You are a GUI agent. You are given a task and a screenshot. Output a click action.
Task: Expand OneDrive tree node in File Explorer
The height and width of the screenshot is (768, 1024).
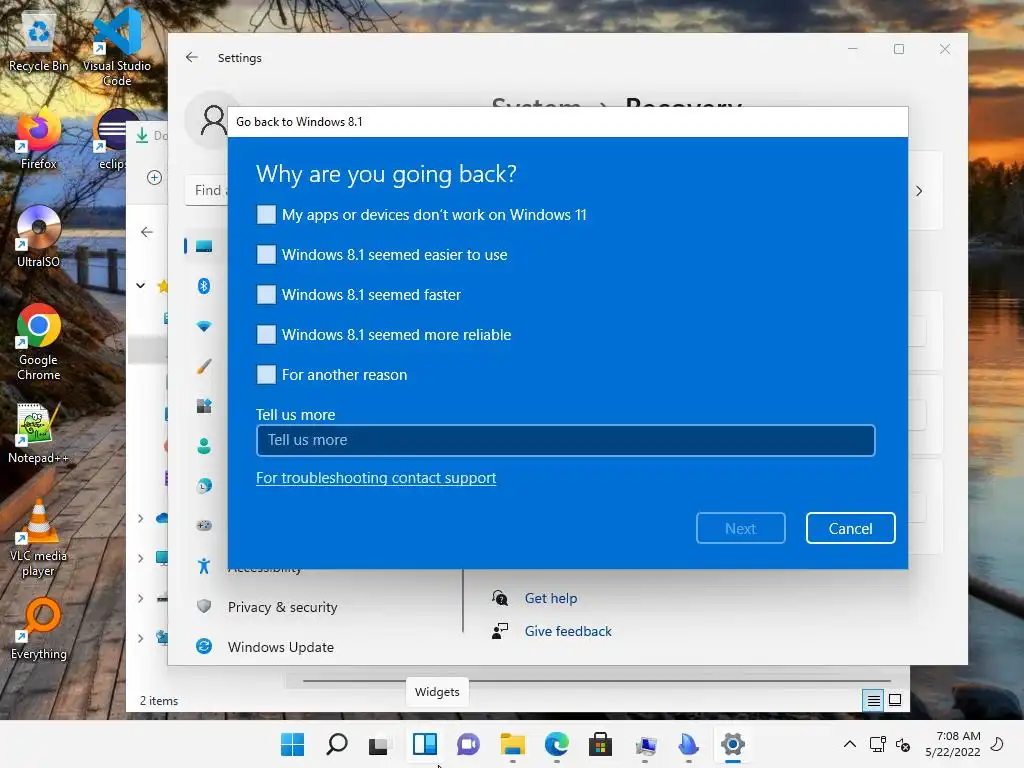click(140, 519)
